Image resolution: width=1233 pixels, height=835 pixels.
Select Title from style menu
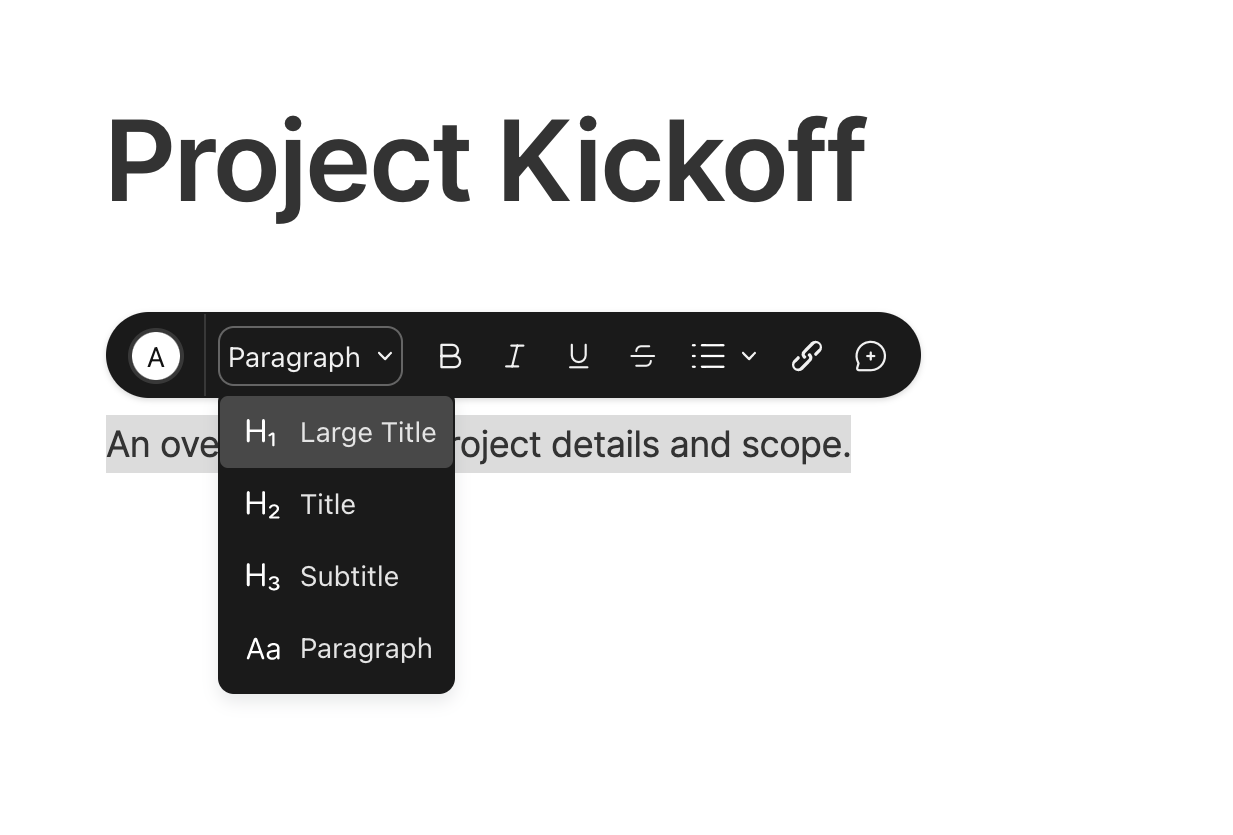click(x=328, y=504)
